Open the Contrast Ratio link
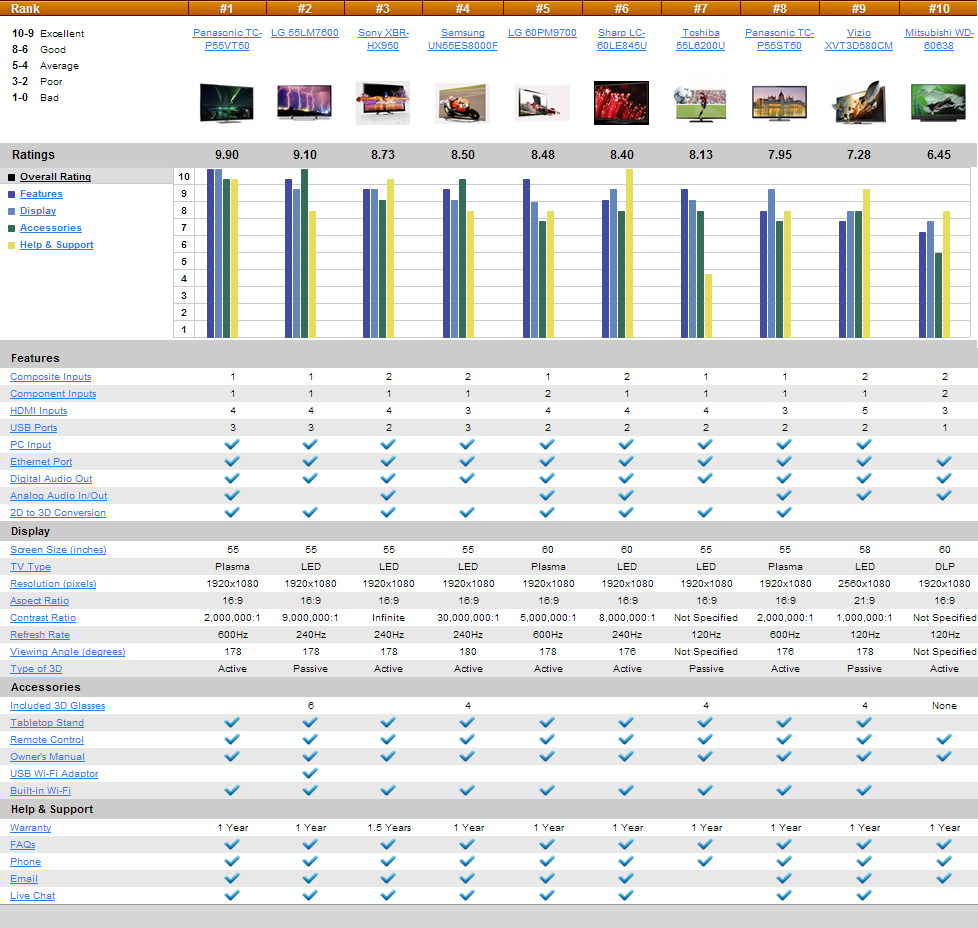Image resolution: width=978 pixels, height=928 pixels. coord(43,617)
